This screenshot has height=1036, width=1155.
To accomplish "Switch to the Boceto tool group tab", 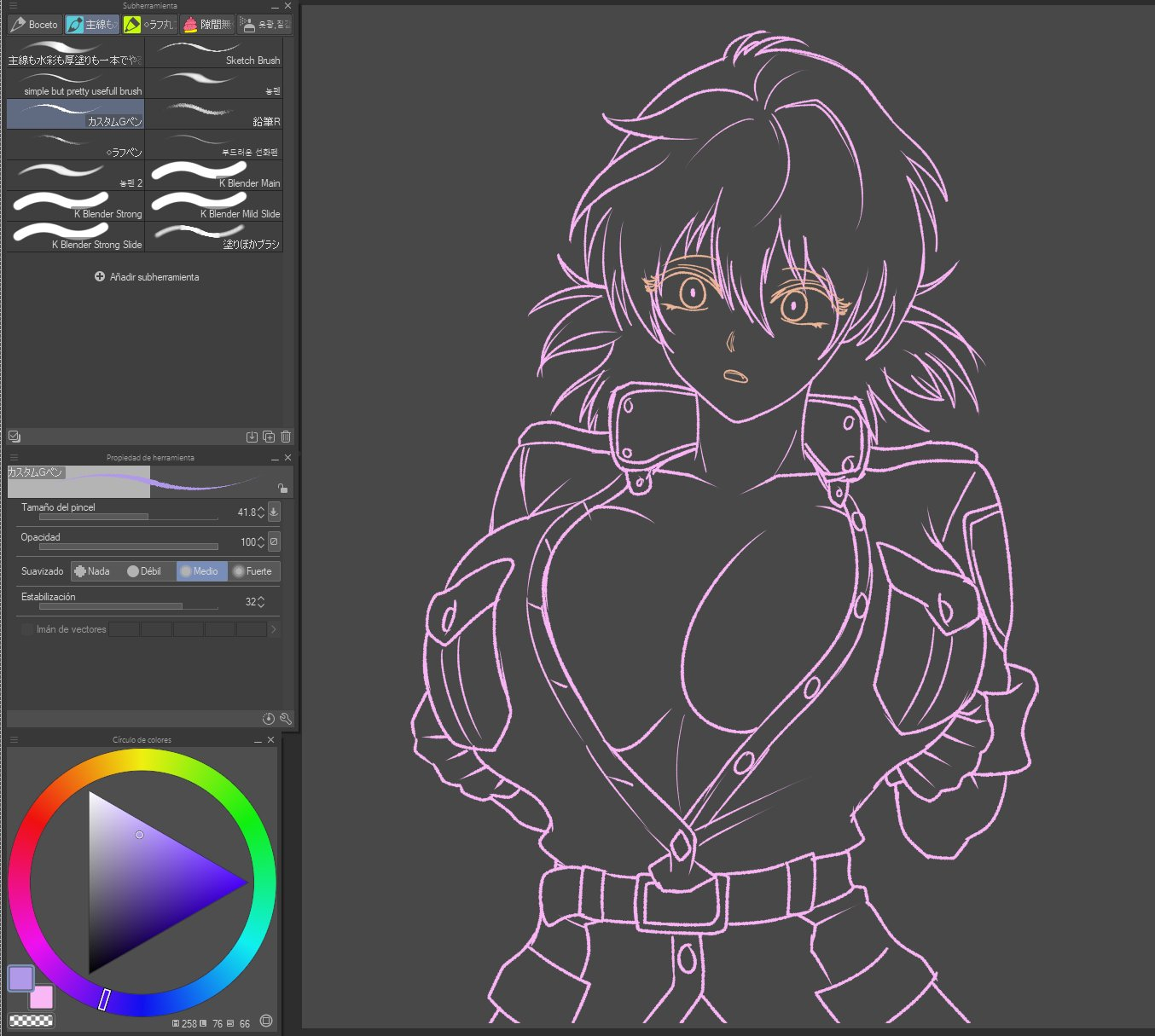I will (35, 25).
